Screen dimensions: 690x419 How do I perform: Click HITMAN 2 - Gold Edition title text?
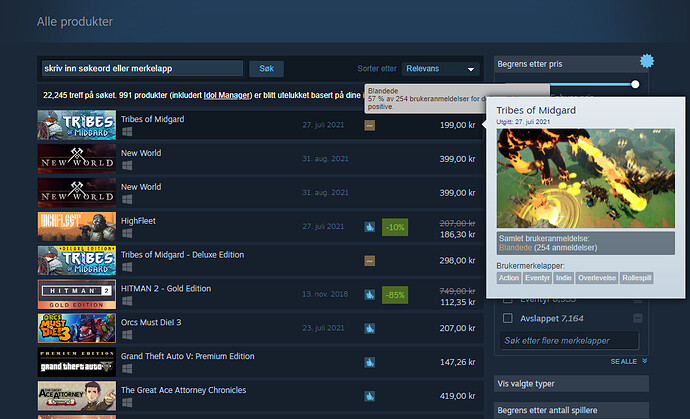[x=166, y=288]
